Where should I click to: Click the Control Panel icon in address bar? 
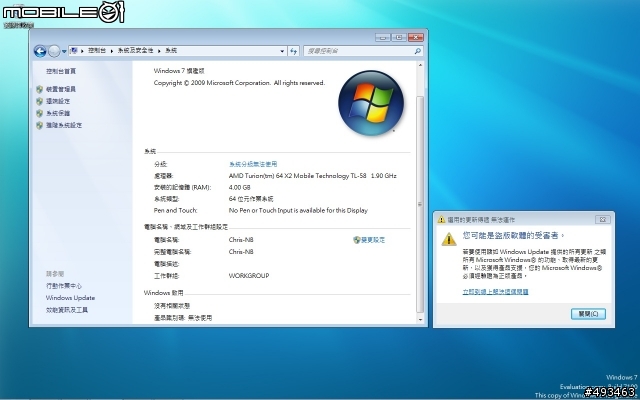point(74,51)
